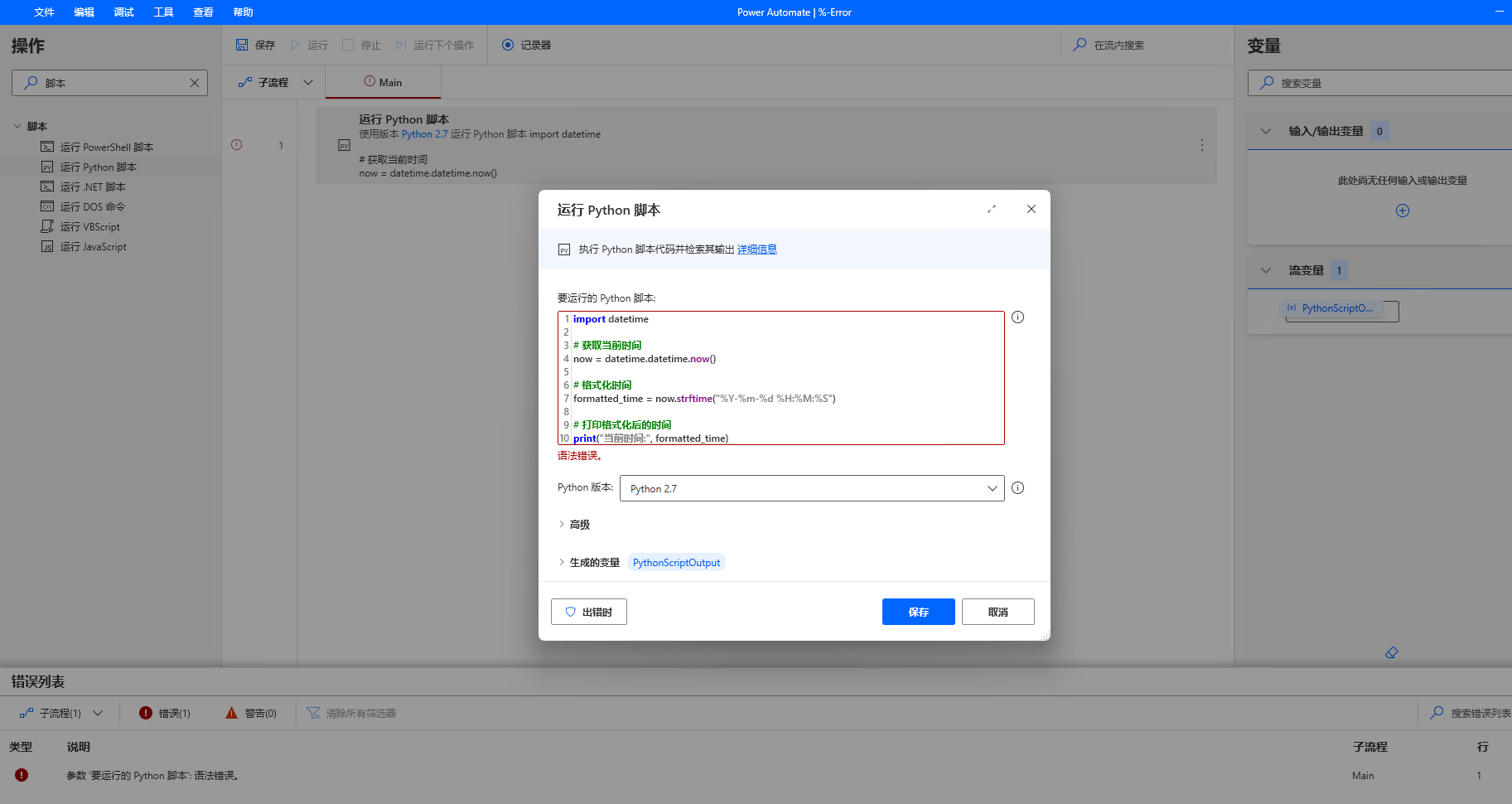Show info for Python script field
The image size is (1512, 804).
click(1018, 317)
